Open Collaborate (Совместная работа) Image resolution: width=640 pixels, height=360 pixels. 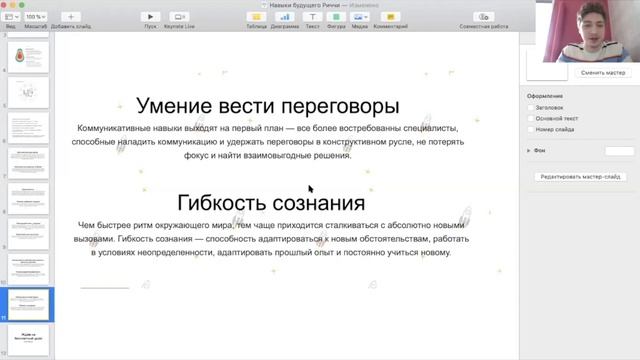pos(484,17)
